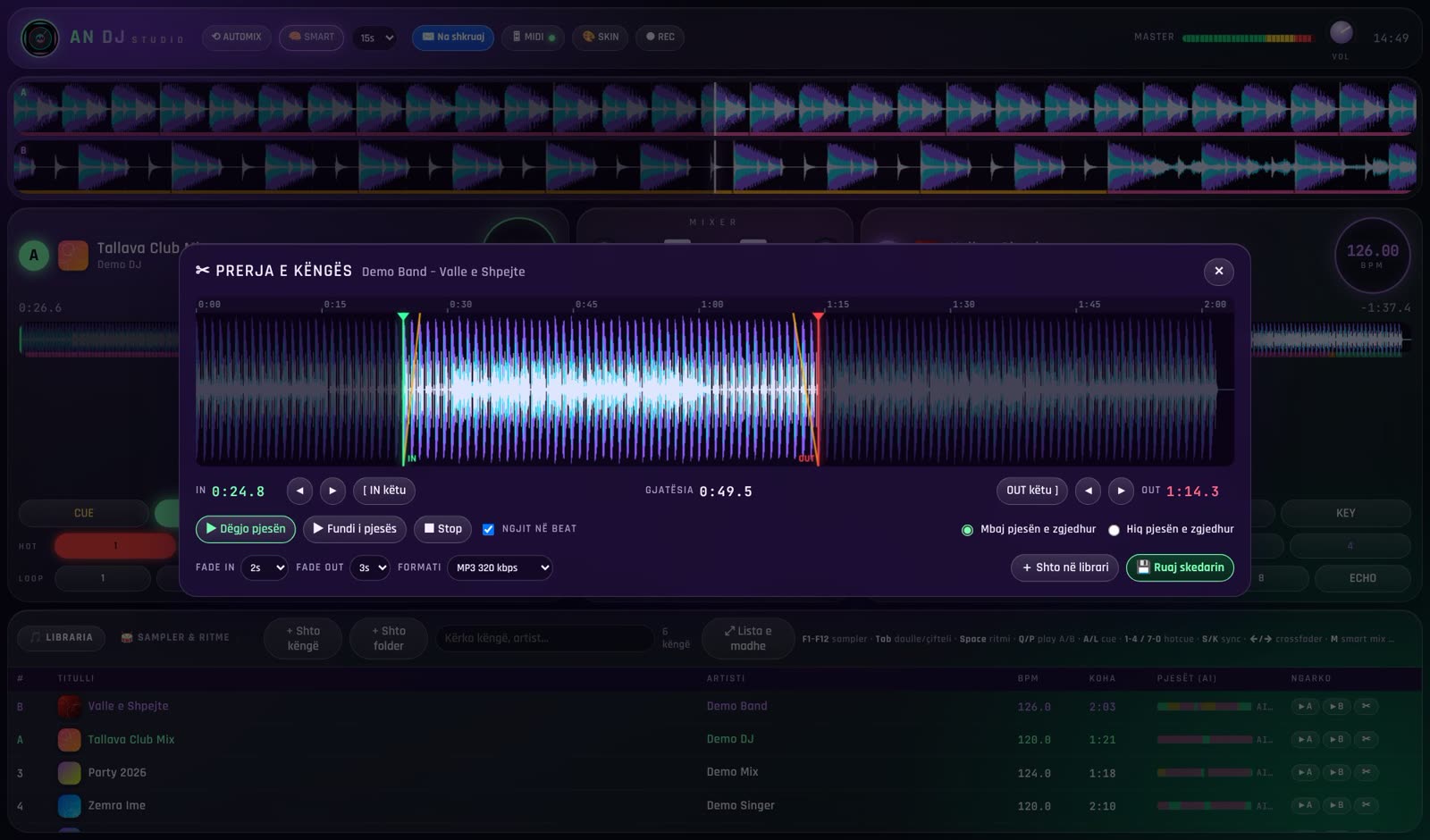Screen dimensions: 1430x840
Task: Nudge the OUT marker forward
Action: pyautogui.click(x=1121, y=491)
